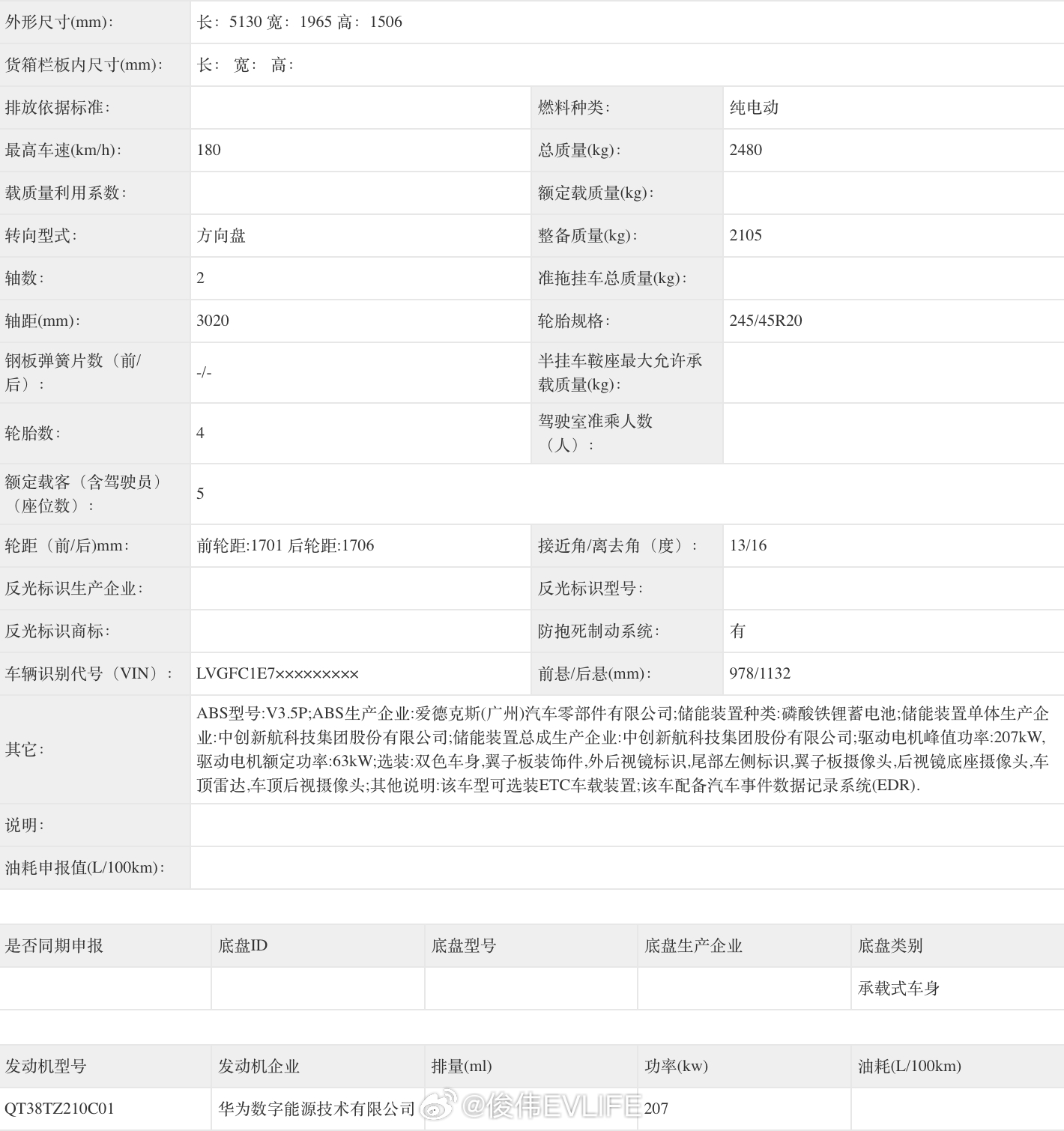The image size is (1064, 1131).
Task: Click the 接近角/离去角 label
Action: coord(617,545)
